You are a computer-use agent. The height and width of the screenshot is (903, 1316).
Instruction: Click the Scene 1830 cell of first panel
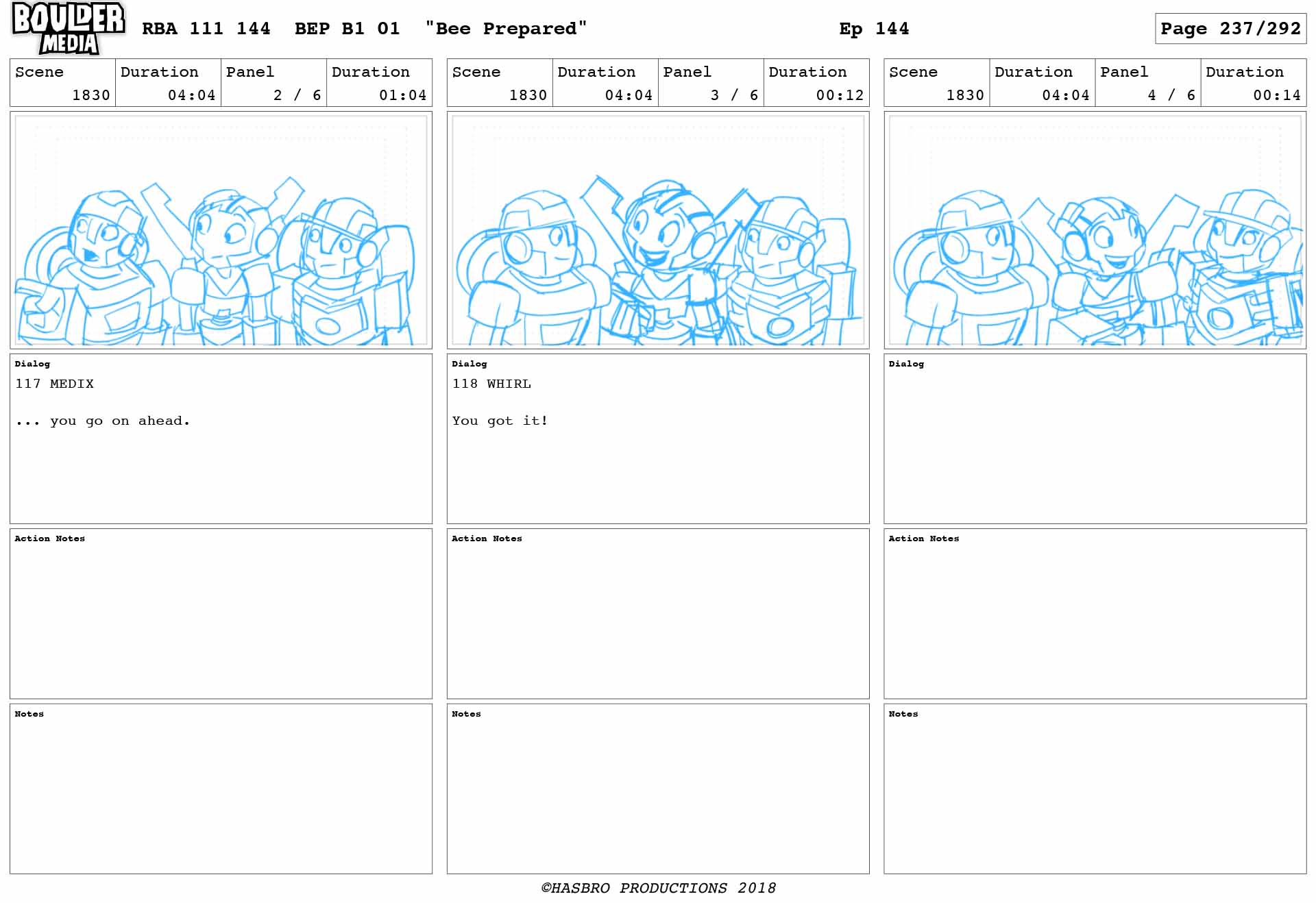(63, 83)
